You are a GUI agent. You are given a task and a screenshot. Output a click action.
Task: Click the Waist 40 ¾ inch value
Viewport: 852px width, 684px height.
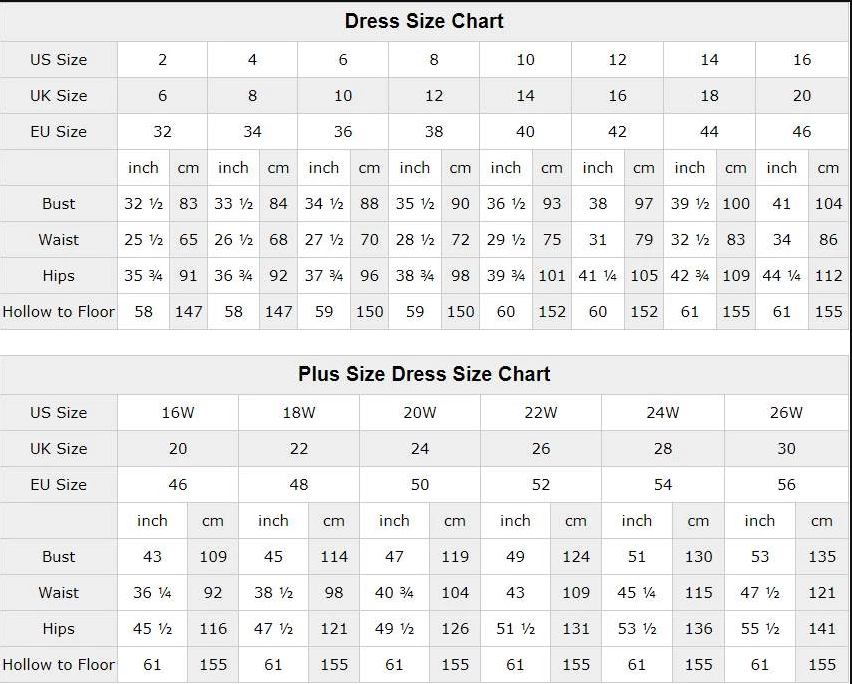click(x=394, y=592)
